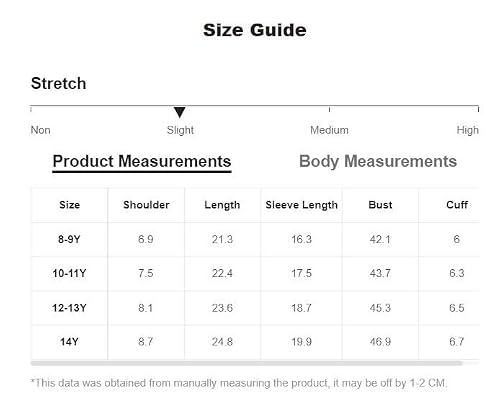The image size is (500, 410).
Task: Click the Slight label under the marker
Action: (x=180, y=130)
